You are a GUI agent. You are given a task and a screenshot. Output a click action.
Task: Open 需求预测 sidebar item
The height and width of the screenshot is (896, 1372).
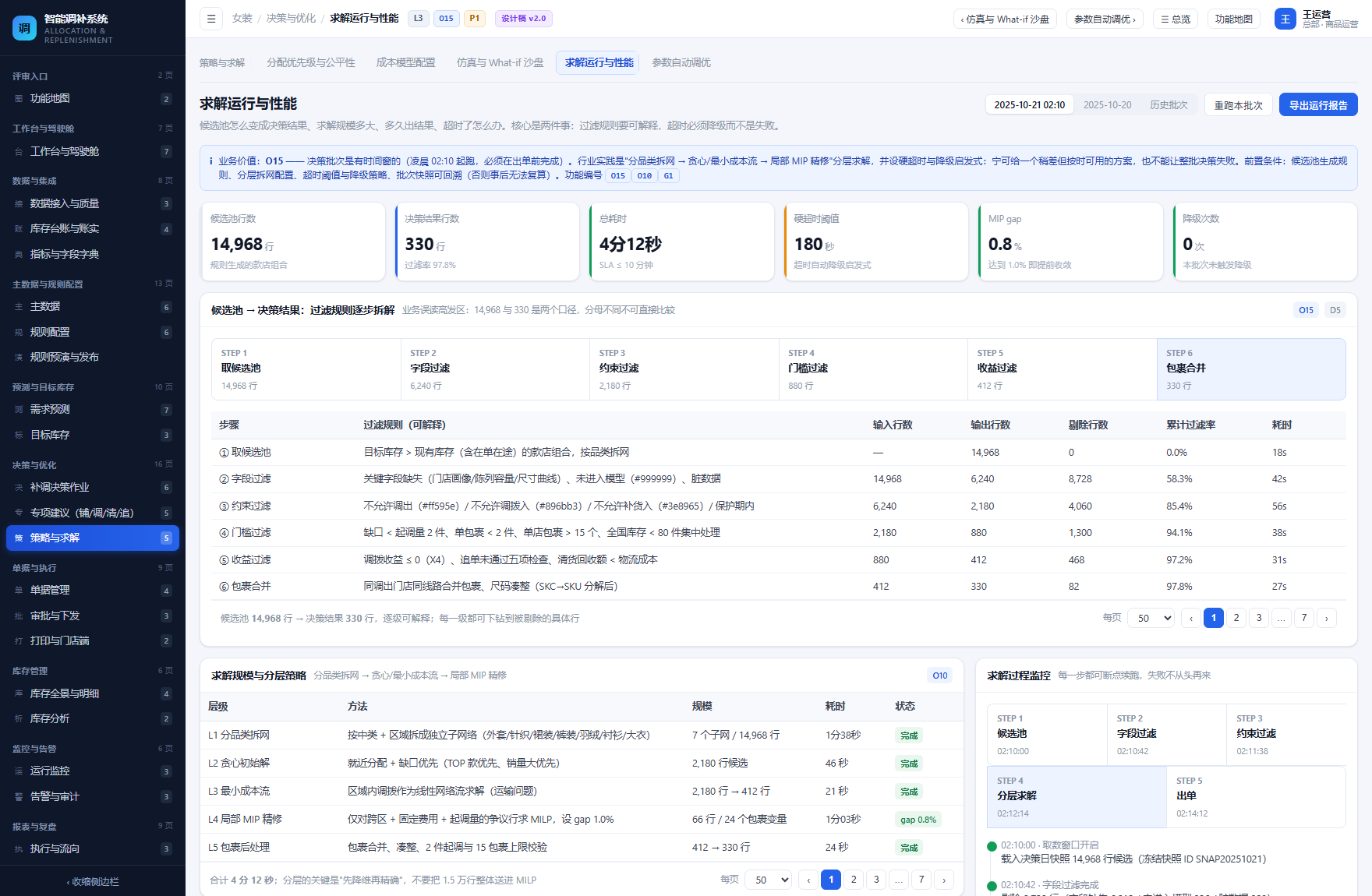(x=93, y=410)
